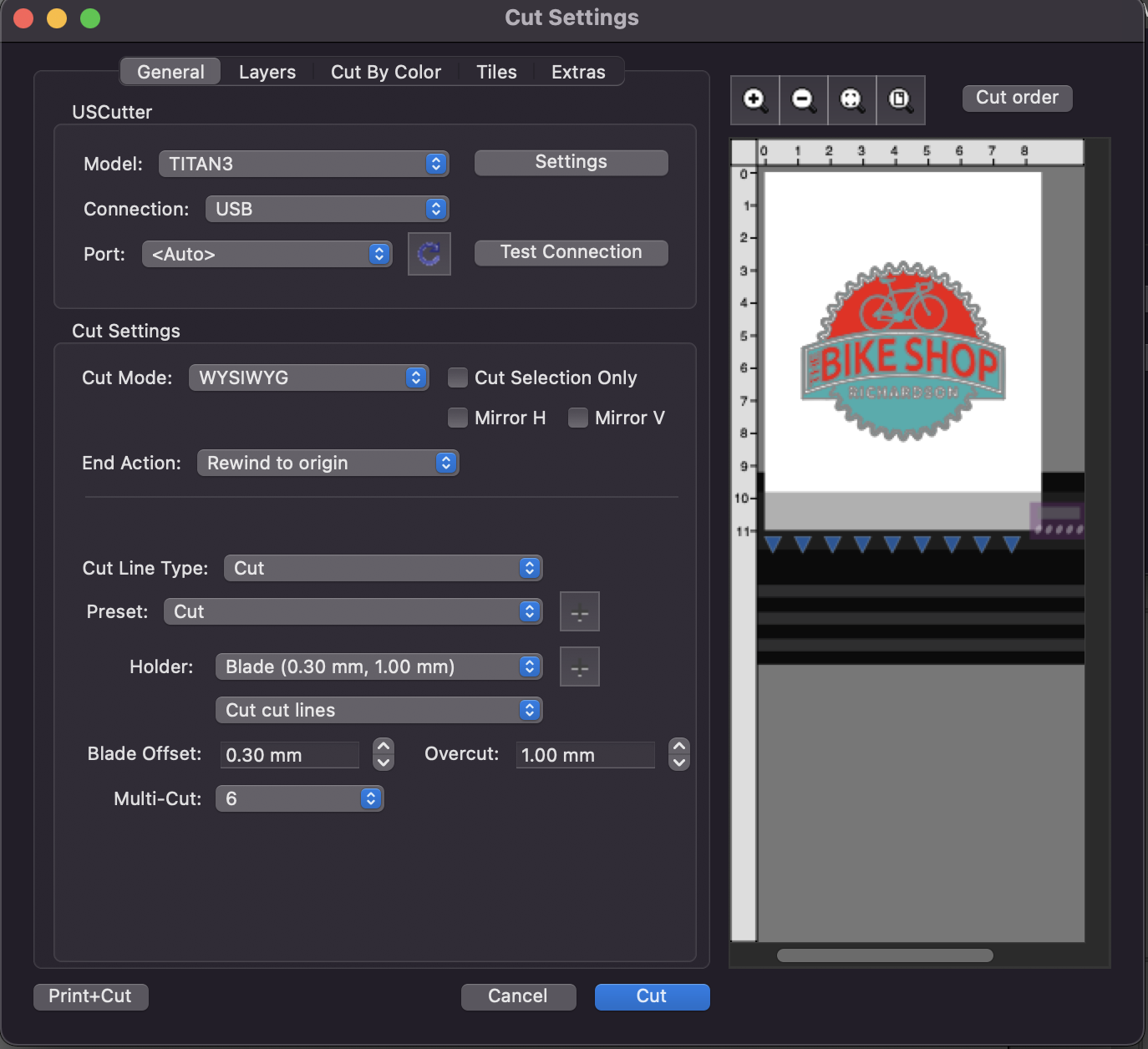Image resolution: width=1148 pixels, height=1049 pixels.
Task: Click the zoom-to-fit preview icon
Action: coord(852,100)
